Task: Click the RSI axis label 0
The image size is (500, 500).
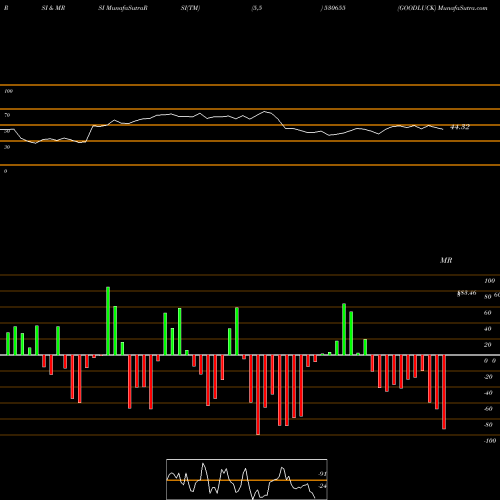Action: 5,171
